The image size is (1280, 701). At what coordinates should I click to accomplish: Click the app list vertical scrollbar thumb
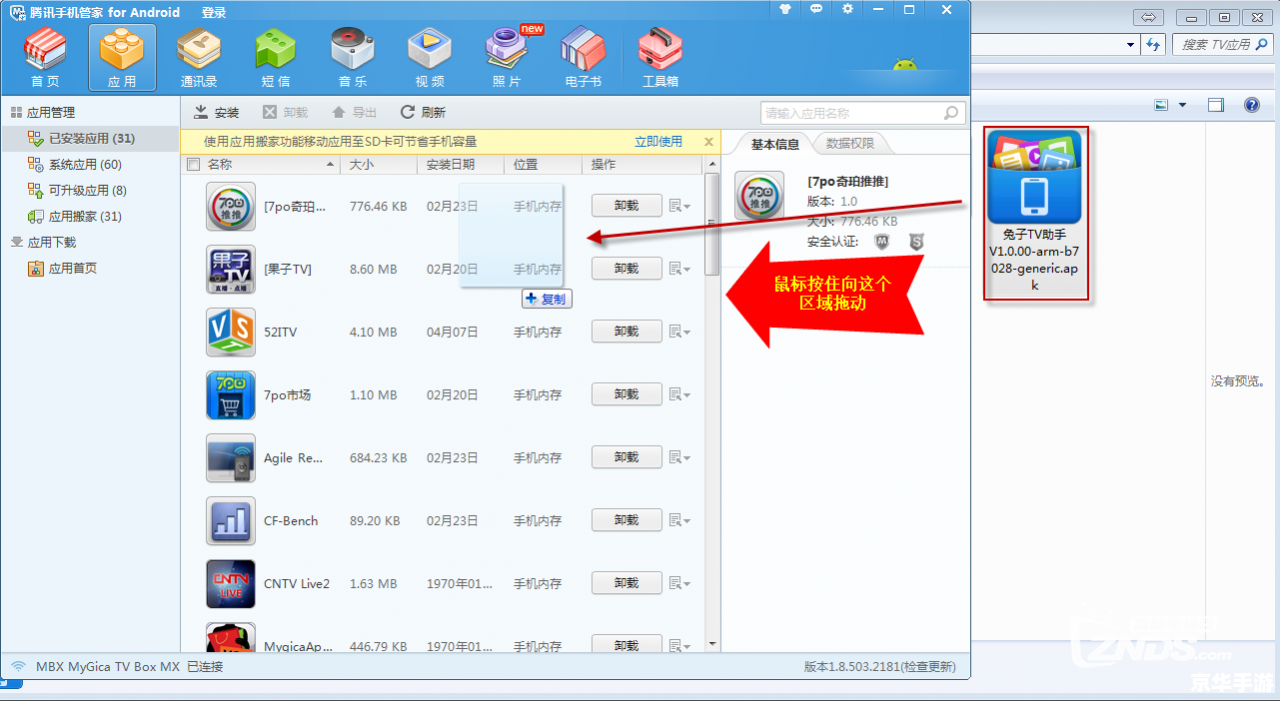712,225
